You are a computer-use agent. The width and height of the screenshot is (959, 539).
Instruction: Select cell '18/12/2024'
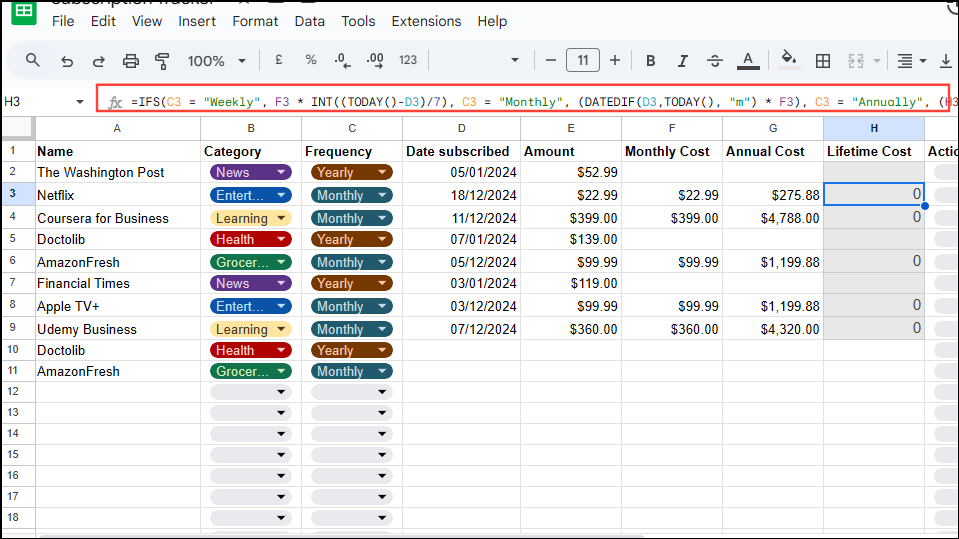(x=462, y=195)
